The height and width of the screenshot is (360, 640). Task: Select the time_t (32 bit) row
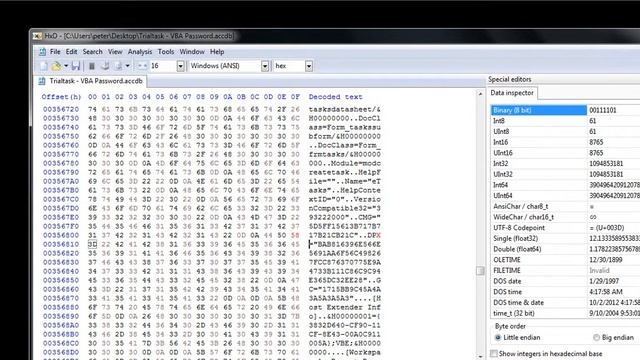565,313
